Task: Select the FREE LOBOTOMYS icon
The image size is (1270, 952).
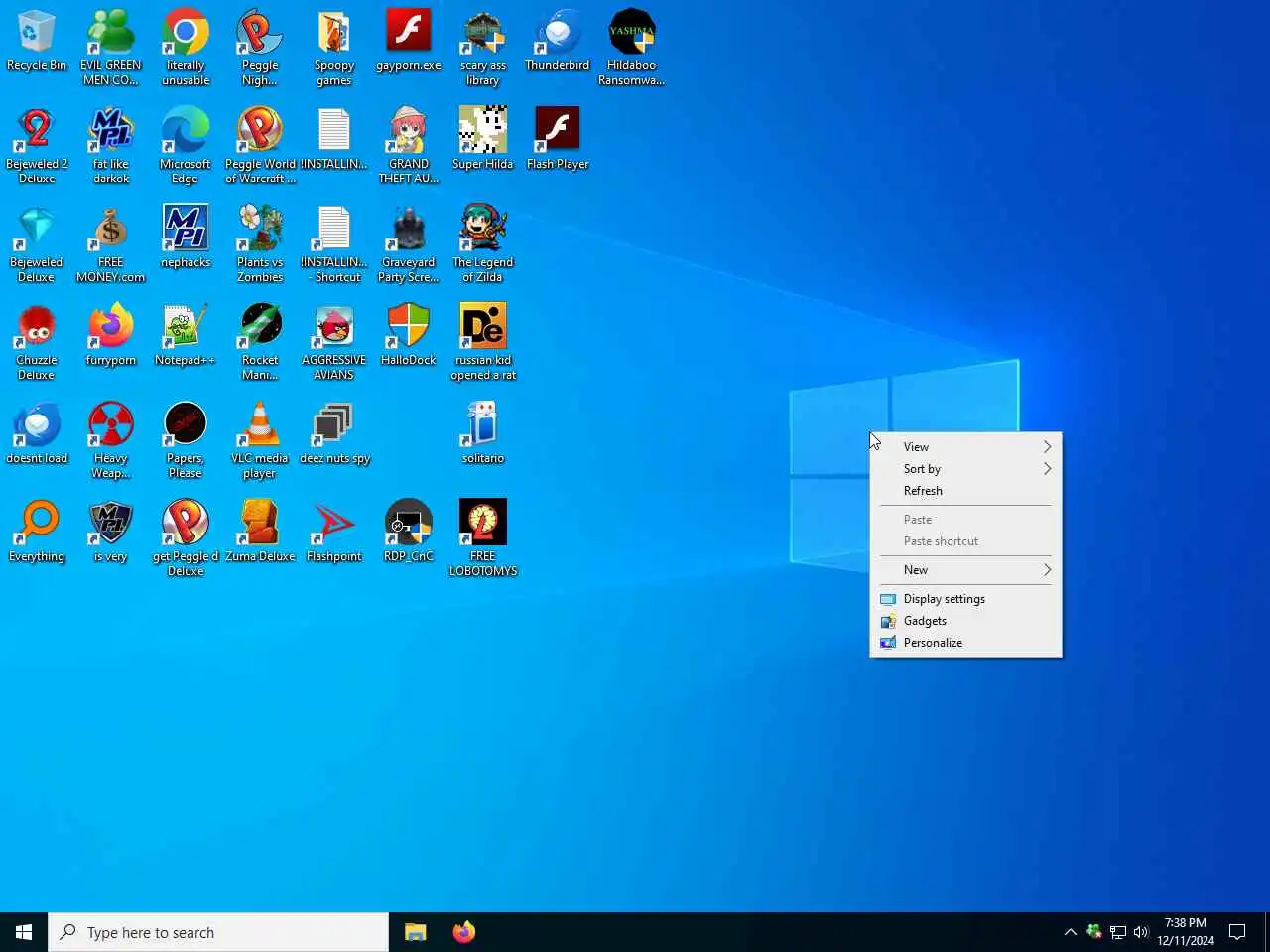Action: coord(483,538)
